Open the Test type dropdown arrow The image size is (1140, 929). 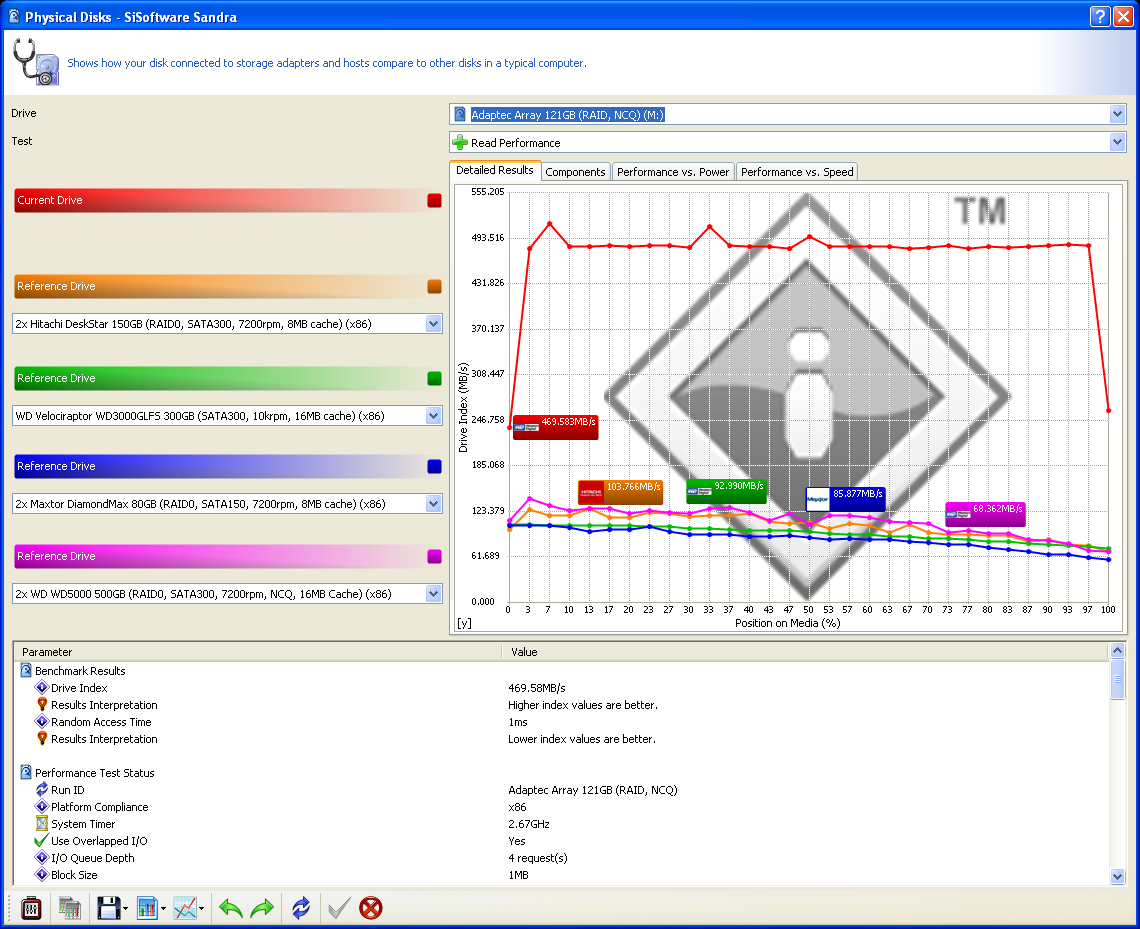(1117, 142)
